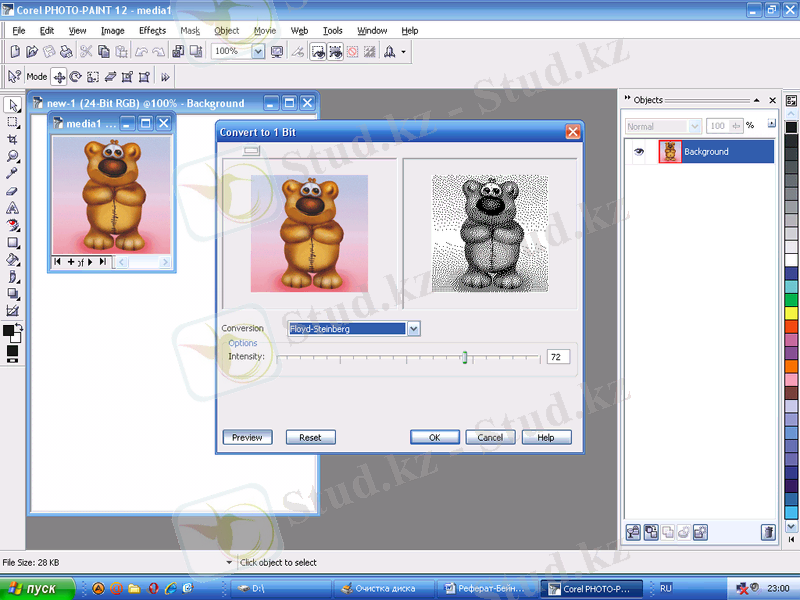Click the OK button in dialog
The height and width of the screenshot is (600, 800).
(435, 437)
